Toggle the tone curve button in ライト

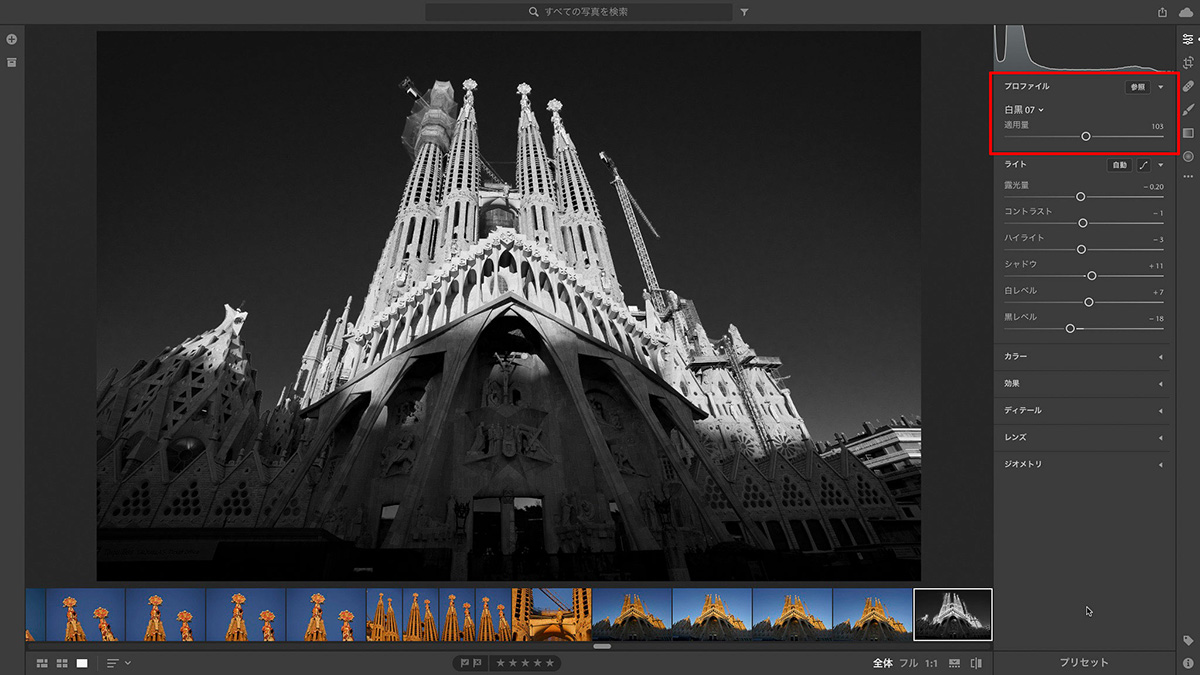[1144, 165]
